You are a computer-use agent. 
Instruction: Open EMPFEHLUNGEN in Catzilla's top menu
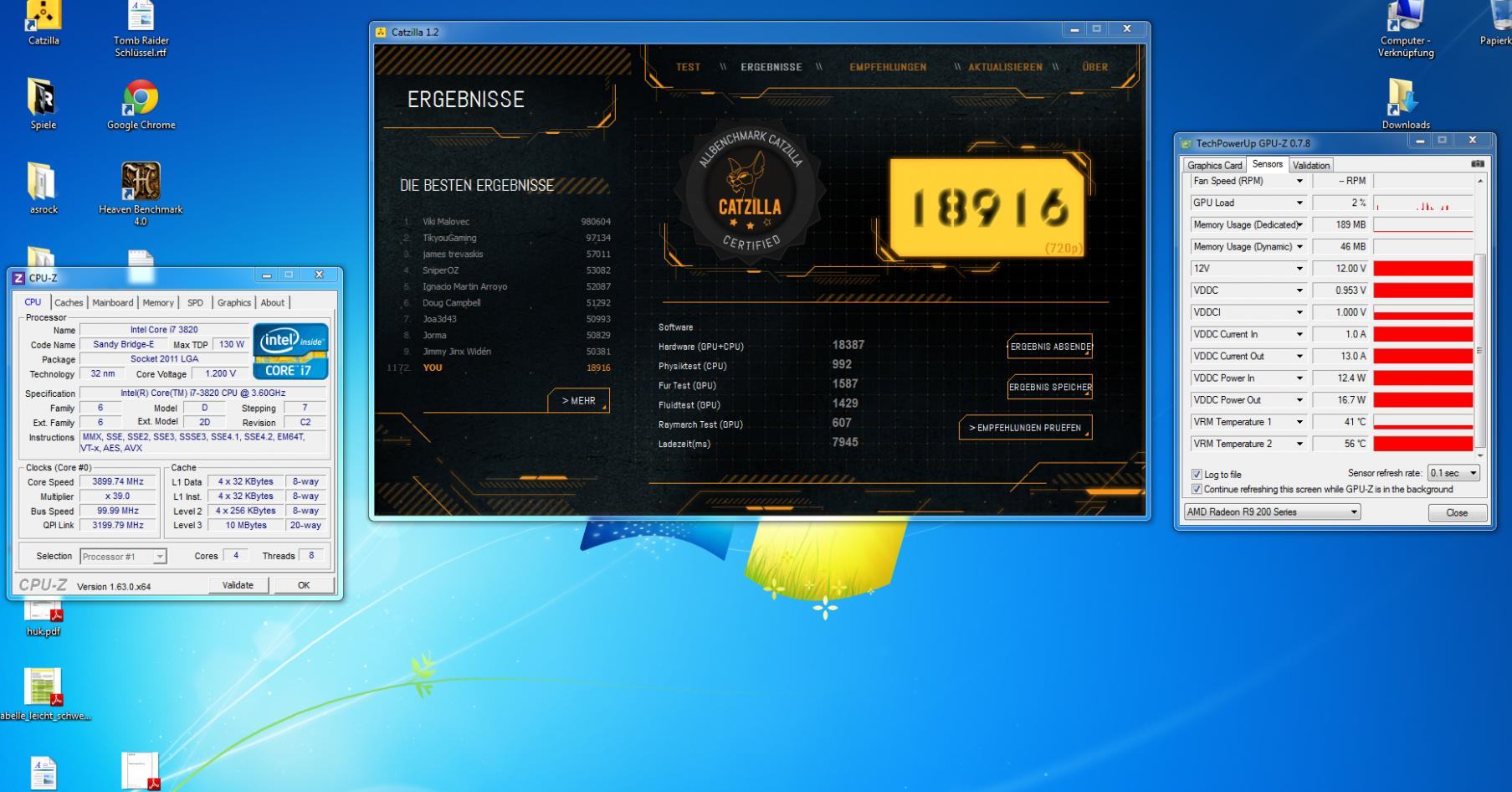(888, 67)
